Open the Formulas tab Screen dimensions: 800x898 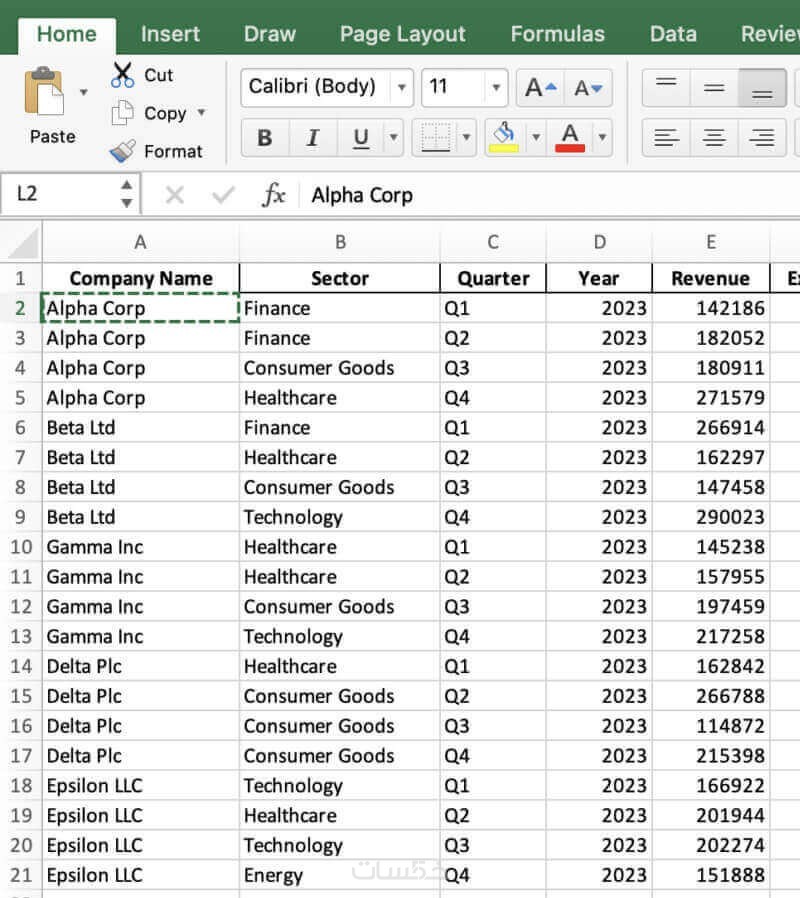point(557,34)
